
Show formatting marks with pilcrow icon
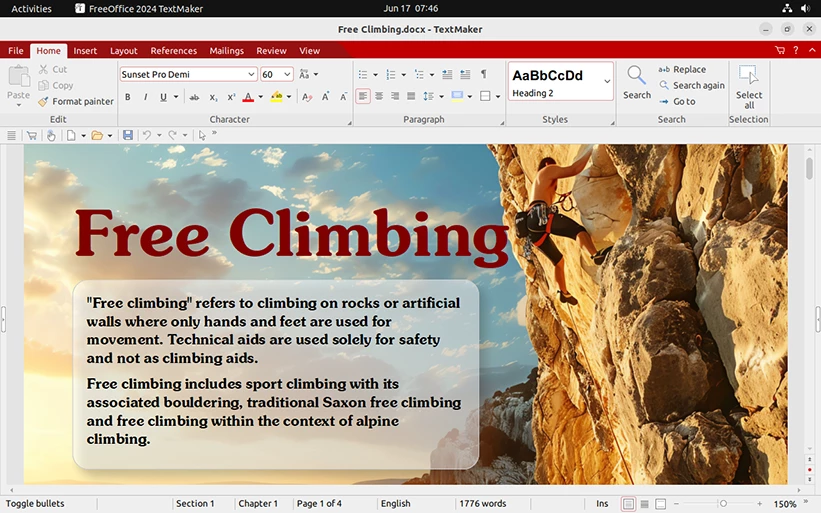[x=484, y=74]
